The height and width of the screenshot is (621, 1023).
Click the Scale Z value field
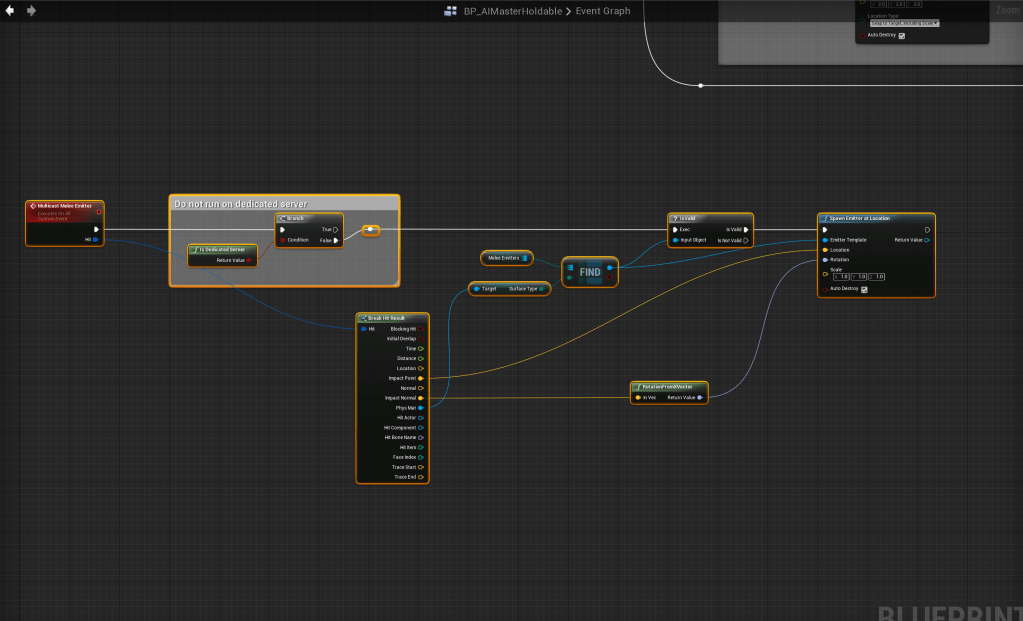point(877,276)
